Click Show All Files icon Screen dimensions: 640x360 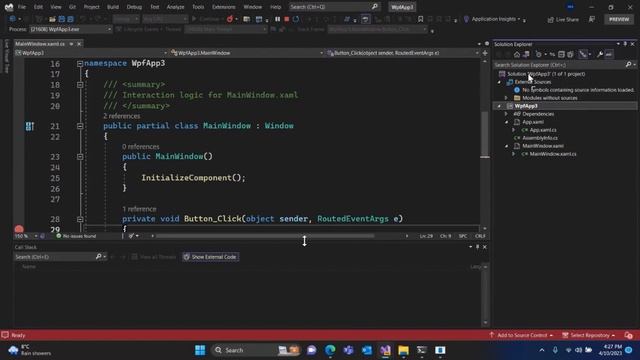[x=570, y=54]
